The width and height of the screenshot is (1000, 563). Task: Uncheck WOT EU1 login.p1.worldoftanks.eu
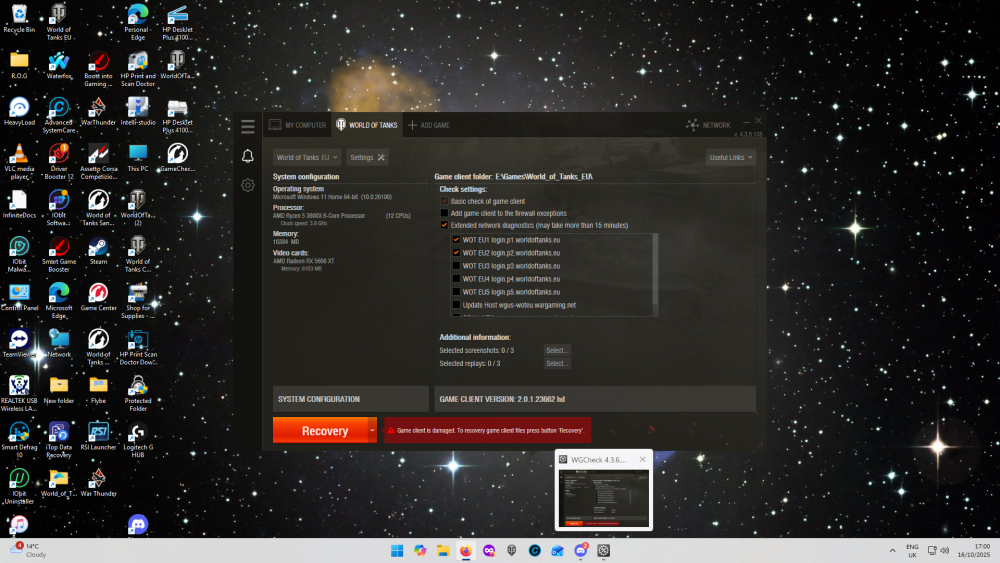pos(456,240)
